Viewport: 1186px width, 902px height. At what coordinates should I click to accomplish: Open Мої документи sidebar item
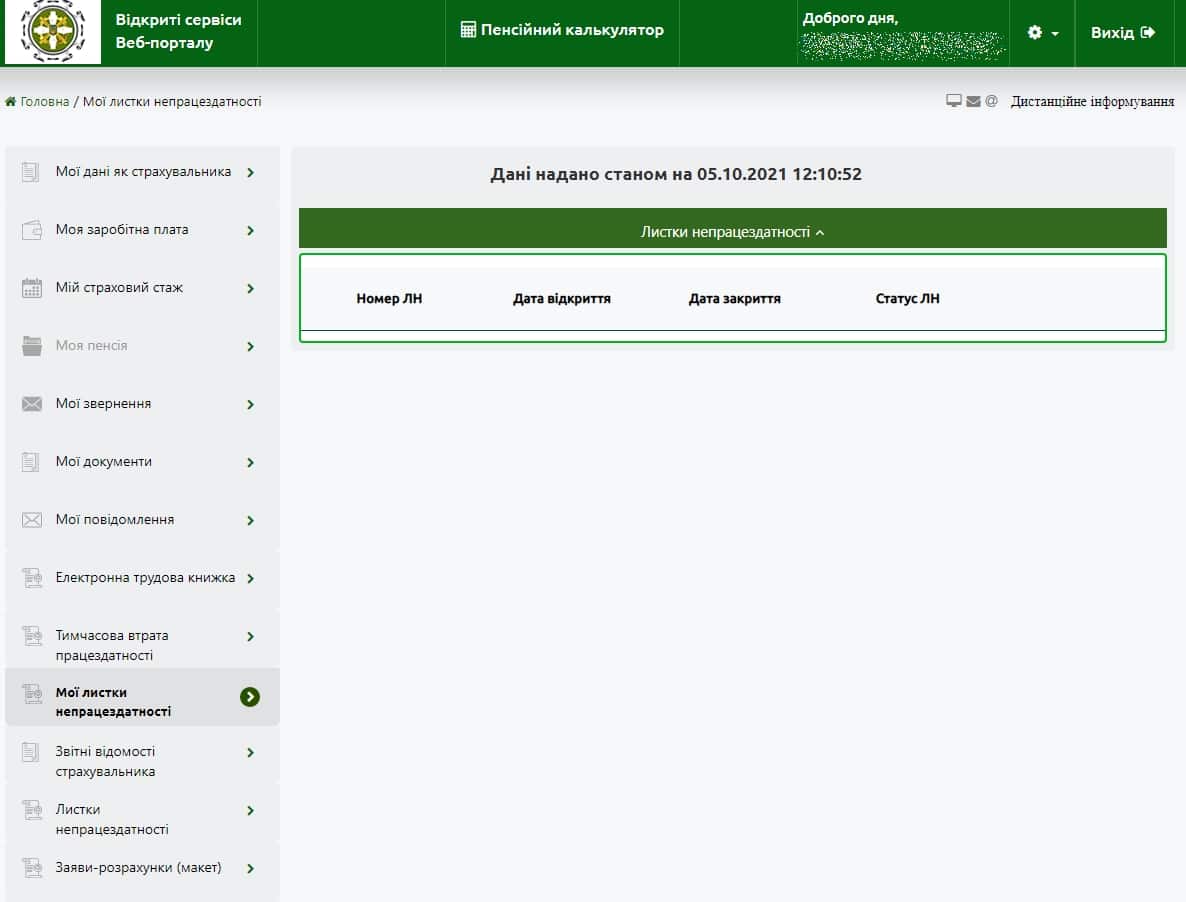tap(104, 462)
